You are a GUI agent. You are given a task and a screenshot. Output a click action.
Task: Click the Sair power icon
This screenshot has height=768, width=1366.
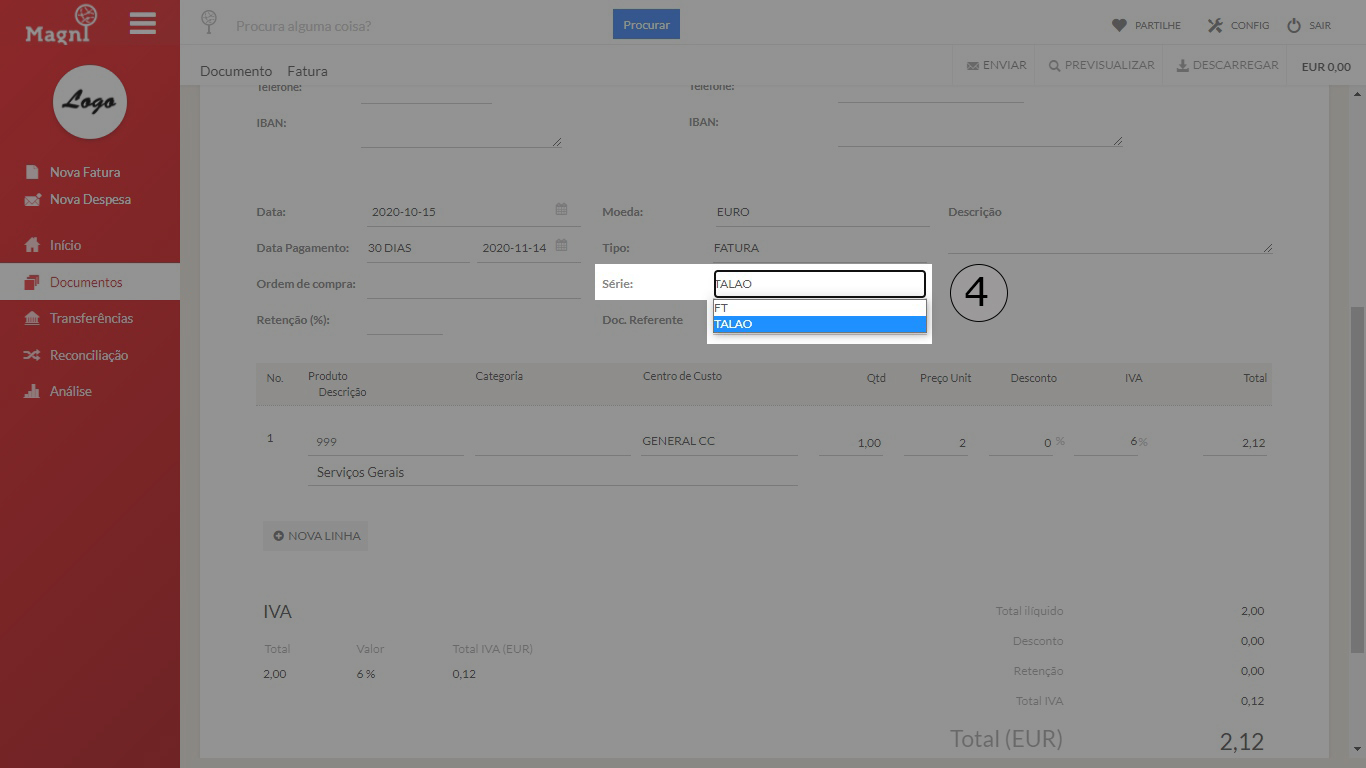pos(1294,25)
